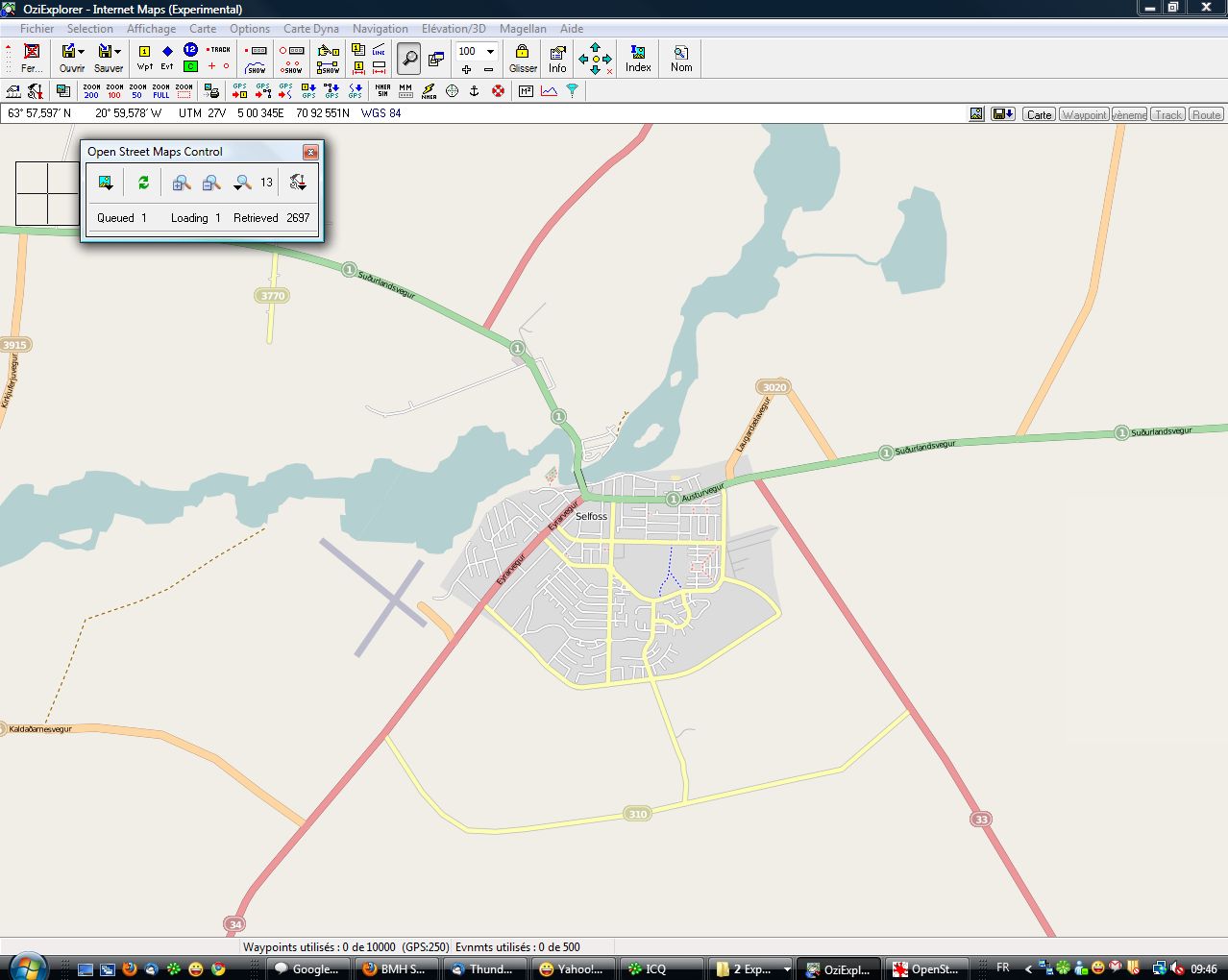Zoom out using the Open Street Maps Control

click(x=211, y=183)
